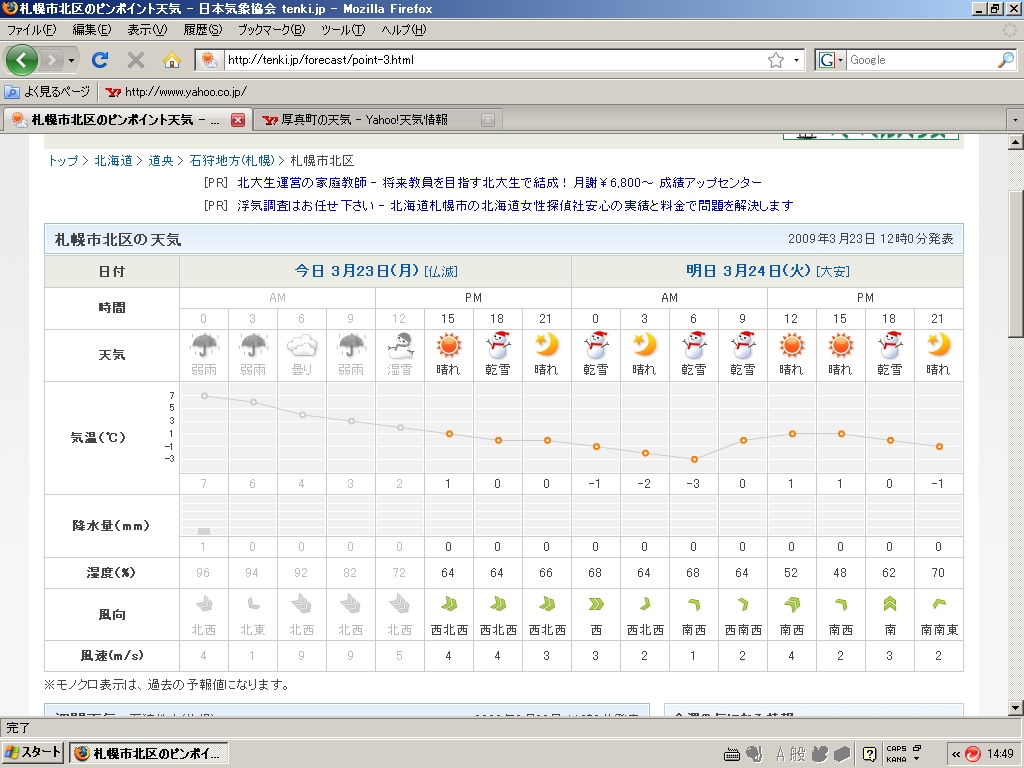The height and width of the screenshot is (768, 1024).
Task: Click the tenki.jp site favicon in address bar
Action: [x=209, y=60]
